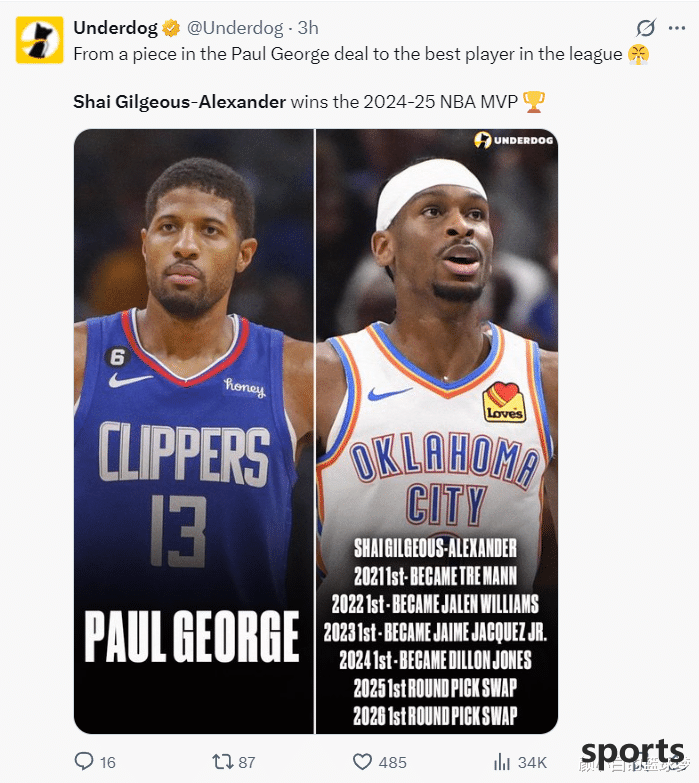The width and height of the screenshot is (699, 783).
Task: Open the @Underdog handle link
Action: [235, 28]
